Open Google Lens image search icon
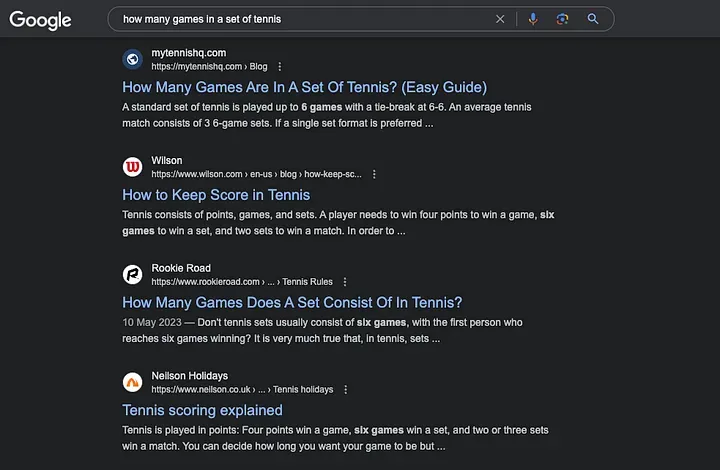This screenshot has height=470, width=720. 562,19
